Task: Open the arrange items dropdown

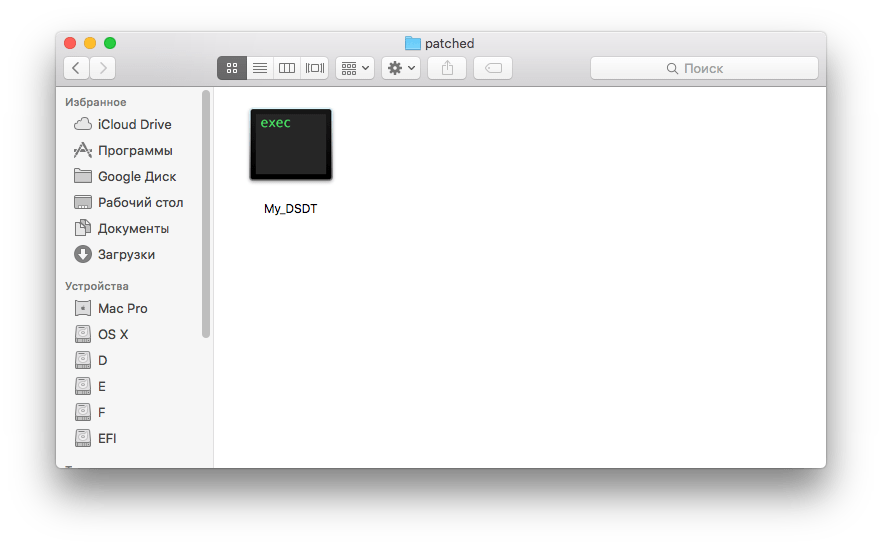Action: click(355, 68)
